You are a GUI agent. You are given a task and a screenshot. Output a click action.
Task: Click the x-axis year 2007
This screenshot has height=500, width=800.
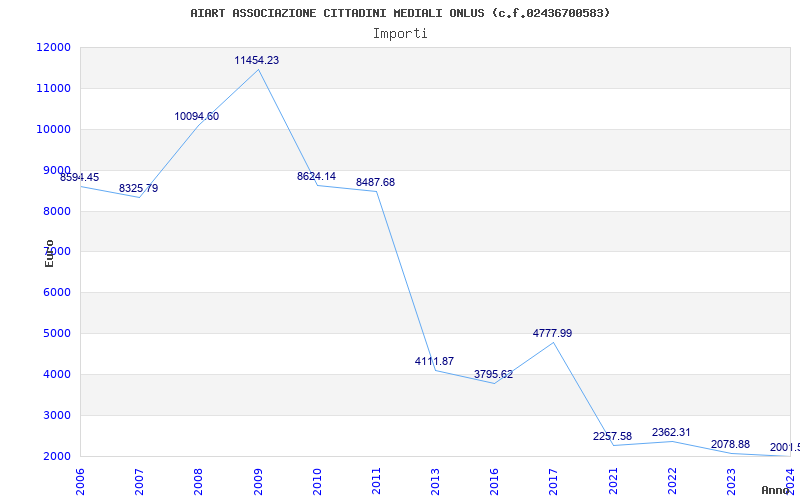(x=139, y=482)
